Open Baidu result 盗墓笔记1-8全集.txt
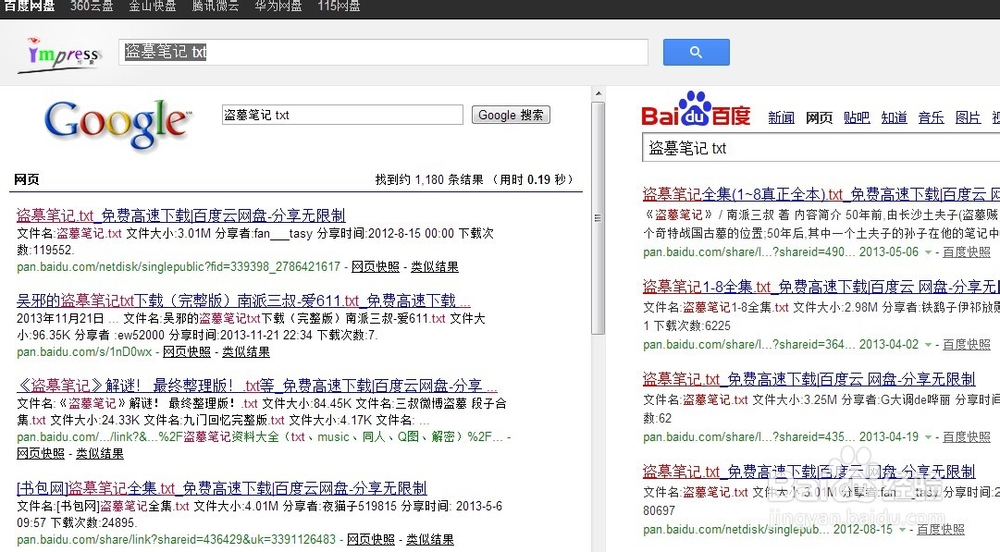Image resolution: width=1000 pixels, height=552 pixels. point(821,286)
